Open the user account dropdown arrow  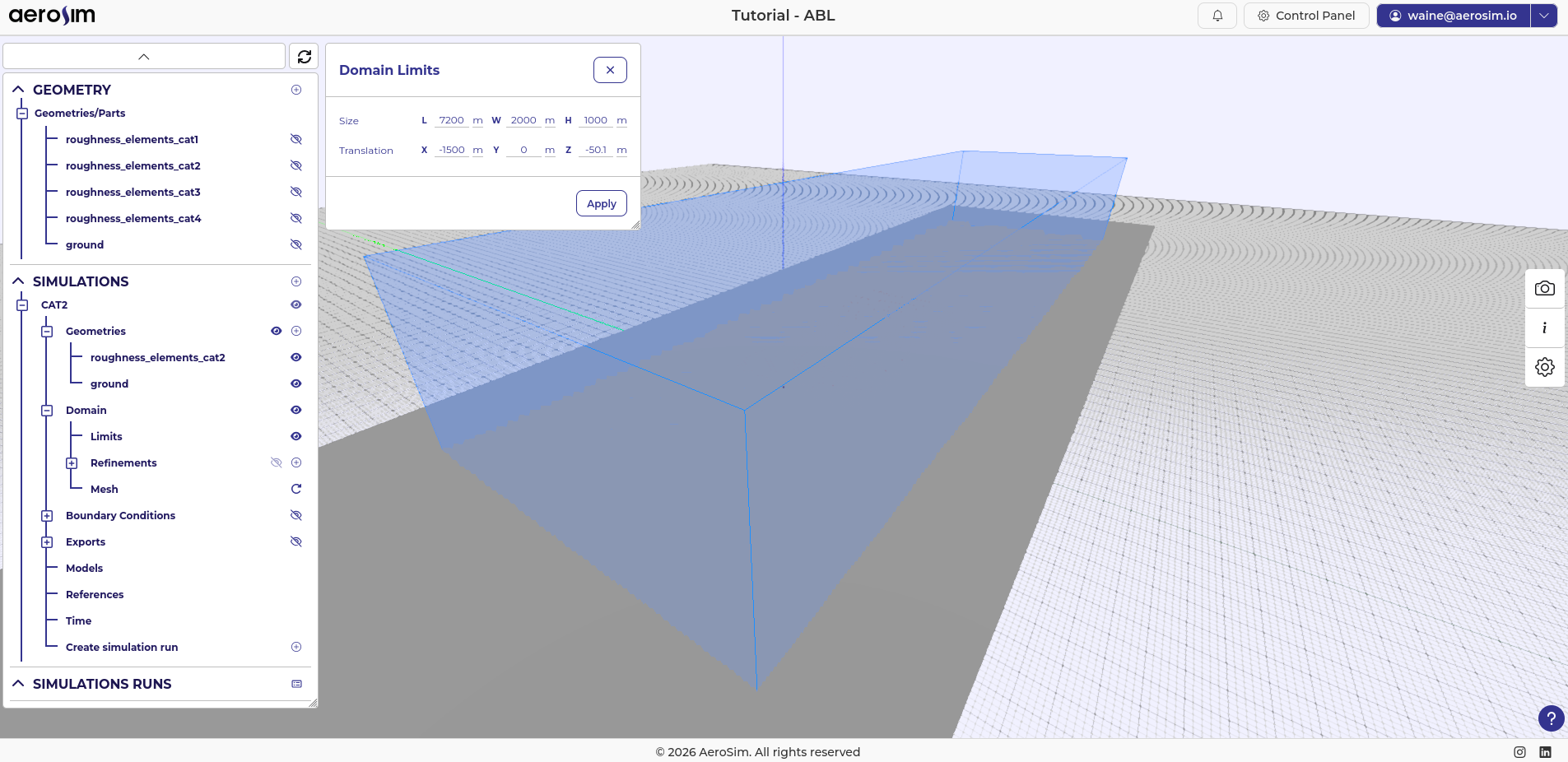coord(1543,16)
